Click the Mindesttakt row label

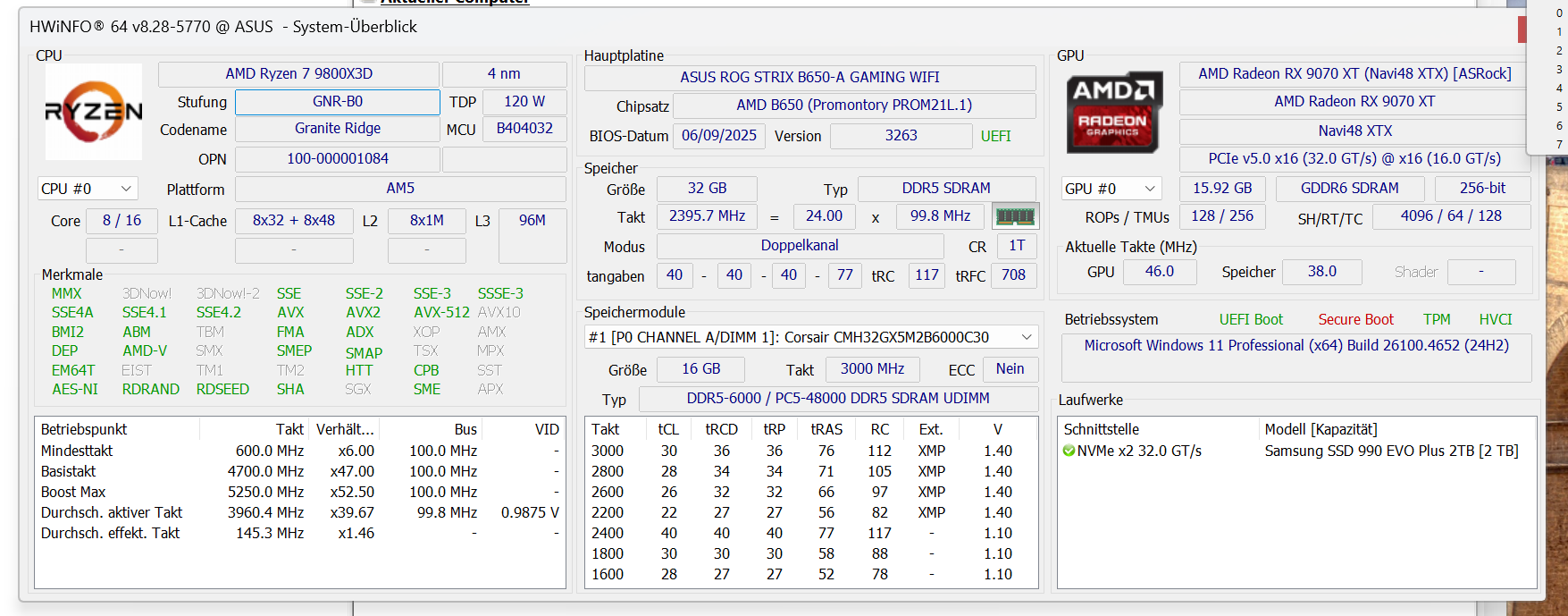click(x=76, y=451)
